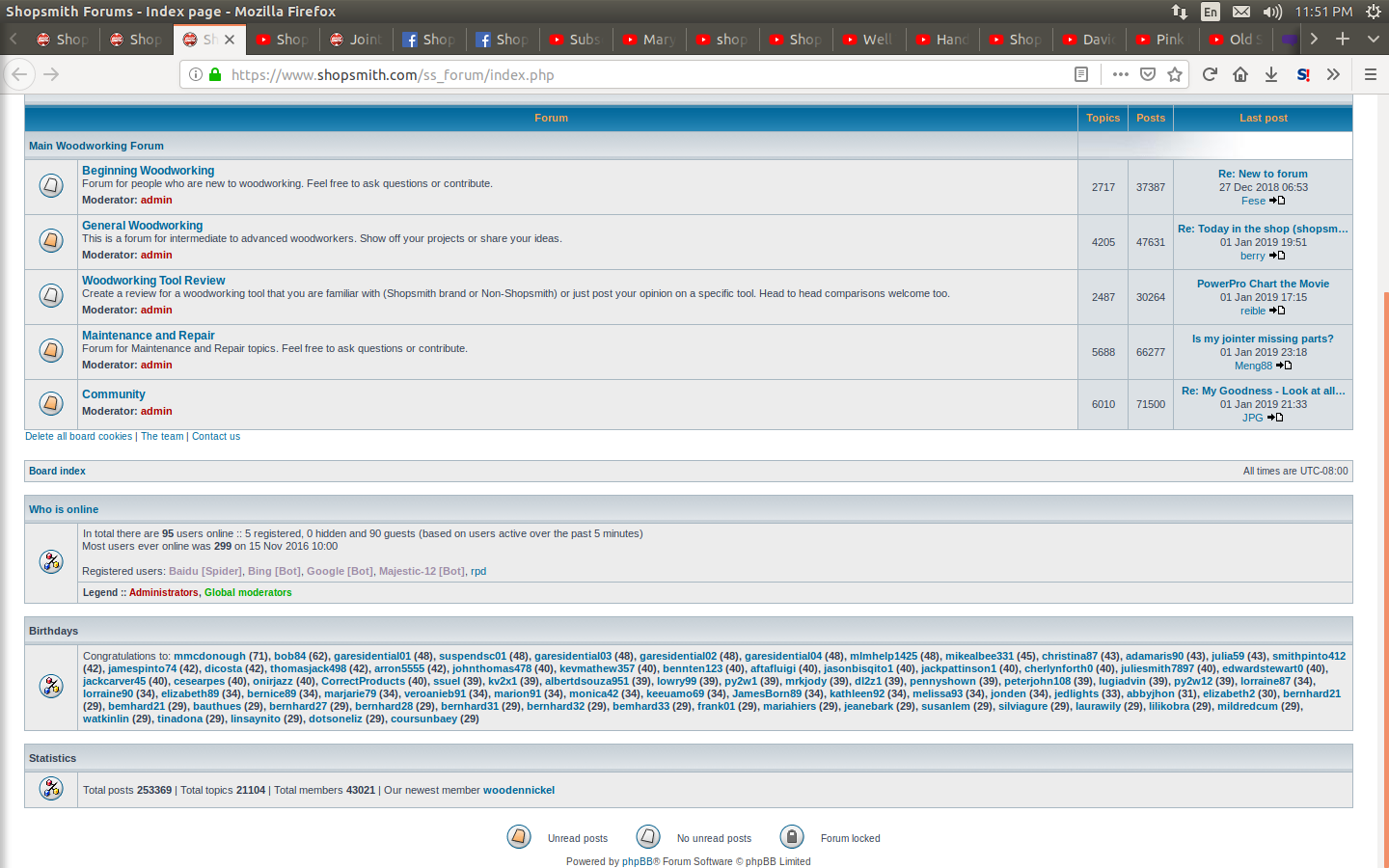Switch to the 'Mary' tab
Viewport: 1389px width, 868px height.
point(650,40)
